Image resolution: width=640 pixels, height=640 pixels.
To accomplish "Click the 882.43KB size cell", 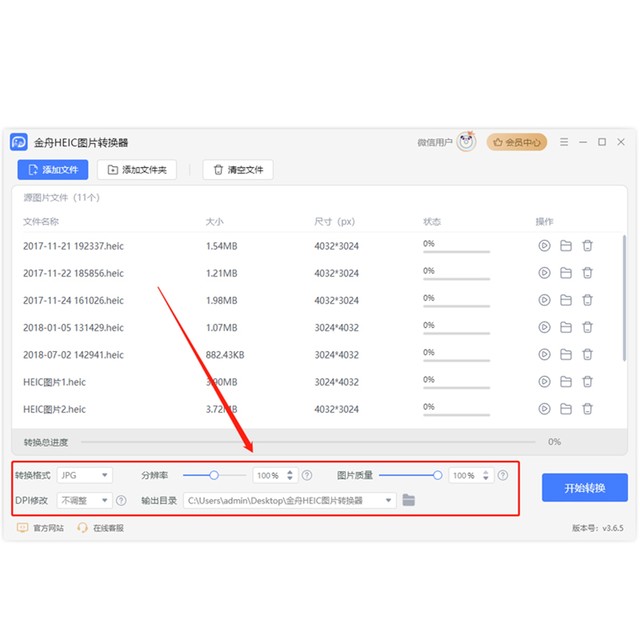I will point(225,355).
